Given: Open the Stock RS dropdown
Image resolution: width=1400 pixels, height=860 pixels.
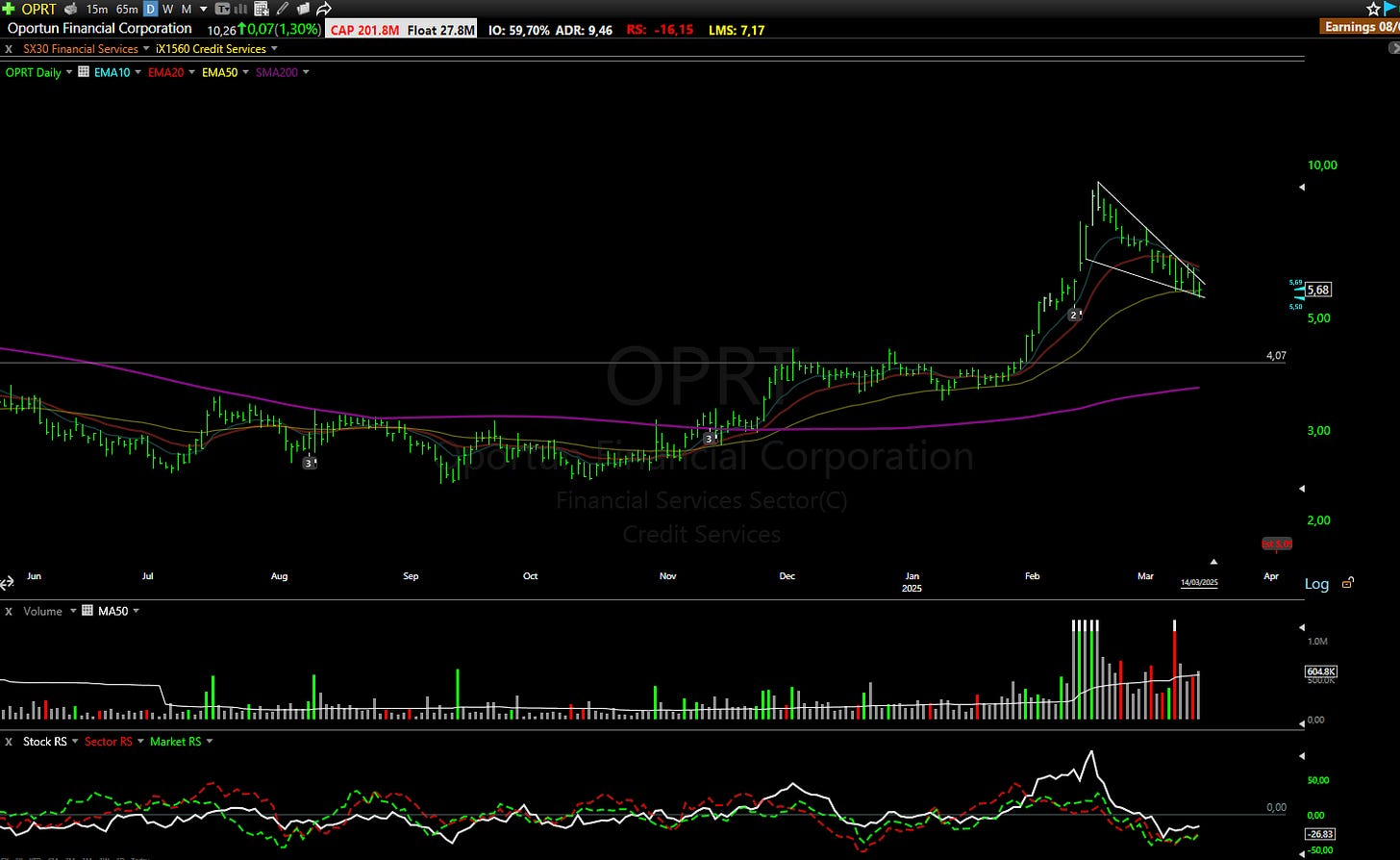Looking at the screenshot, I should point(74,742).
